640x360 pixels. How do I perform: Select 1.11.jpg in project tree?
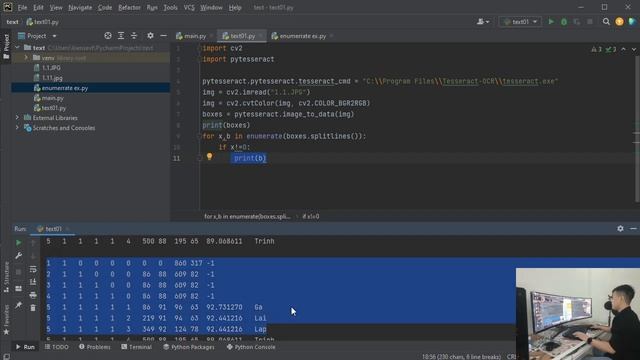click(x=52, y=78)
